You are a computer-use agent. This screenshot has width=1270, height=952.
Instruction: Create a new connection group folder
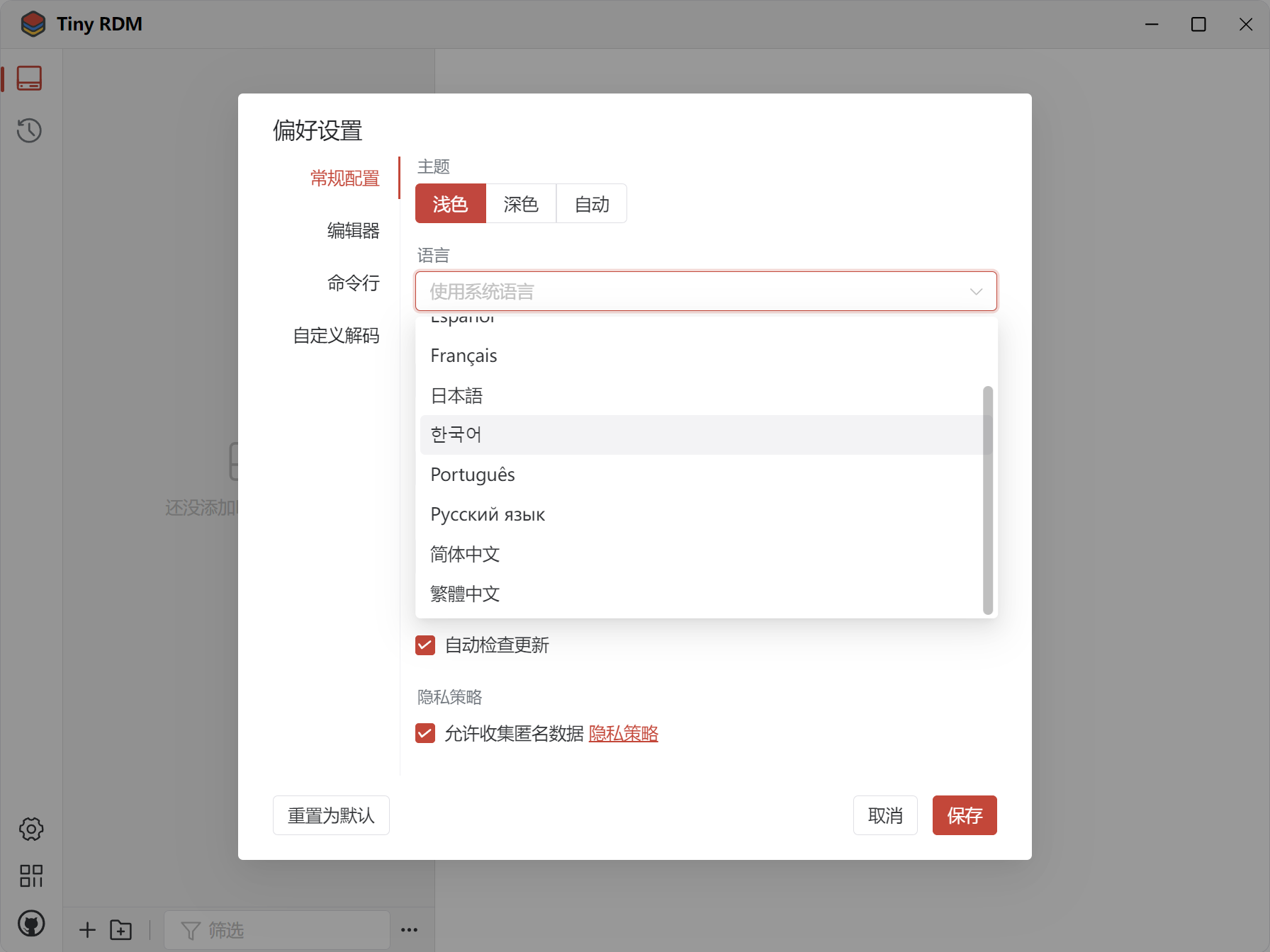(x=120, y=929)
